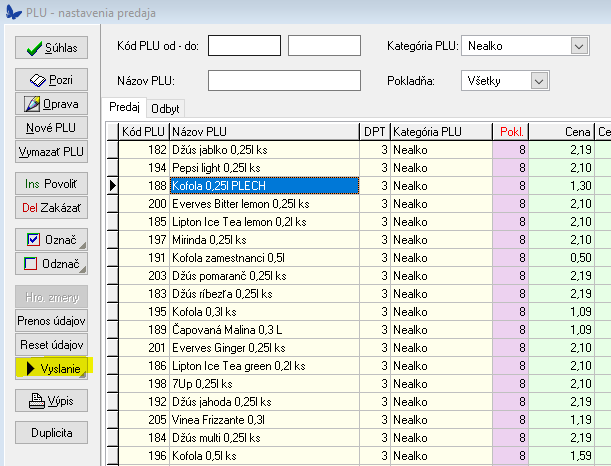Select the Predaj tab
The image size is (611, 466).
click(124, 108)
